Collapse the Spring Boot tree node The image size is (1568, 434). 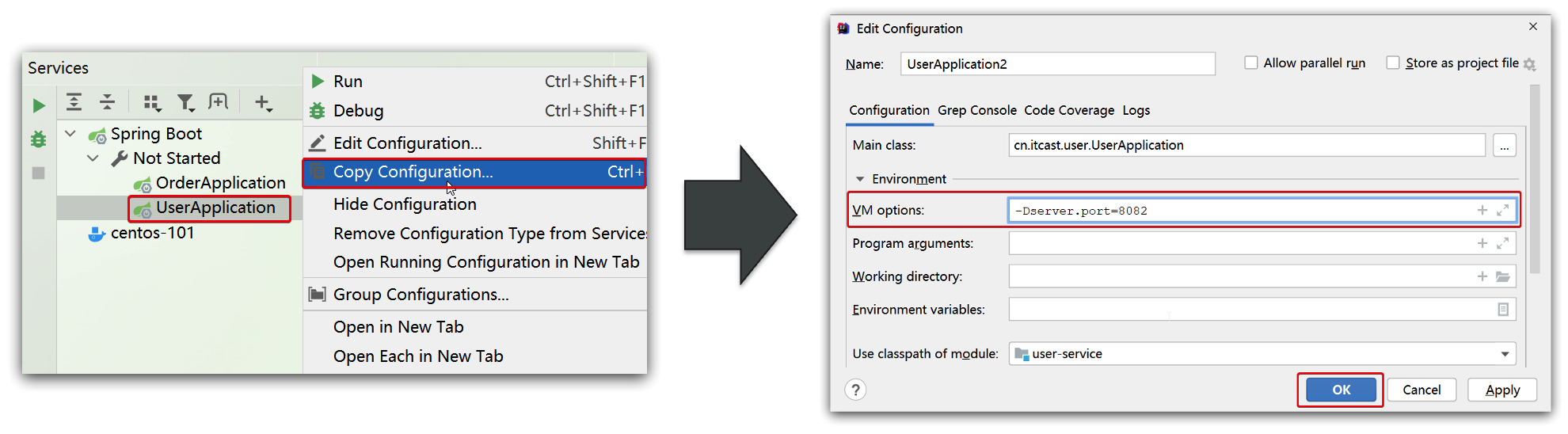click(x=70, y=134)
